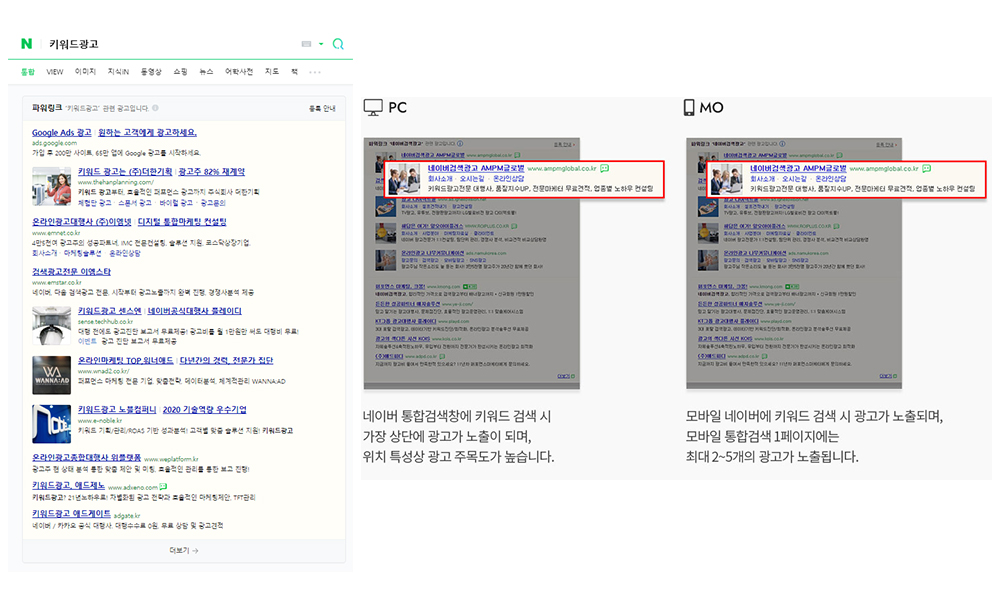
Task: Open 온라인마케팅 TOP.워너애드 link
Action: pos(126,360)
